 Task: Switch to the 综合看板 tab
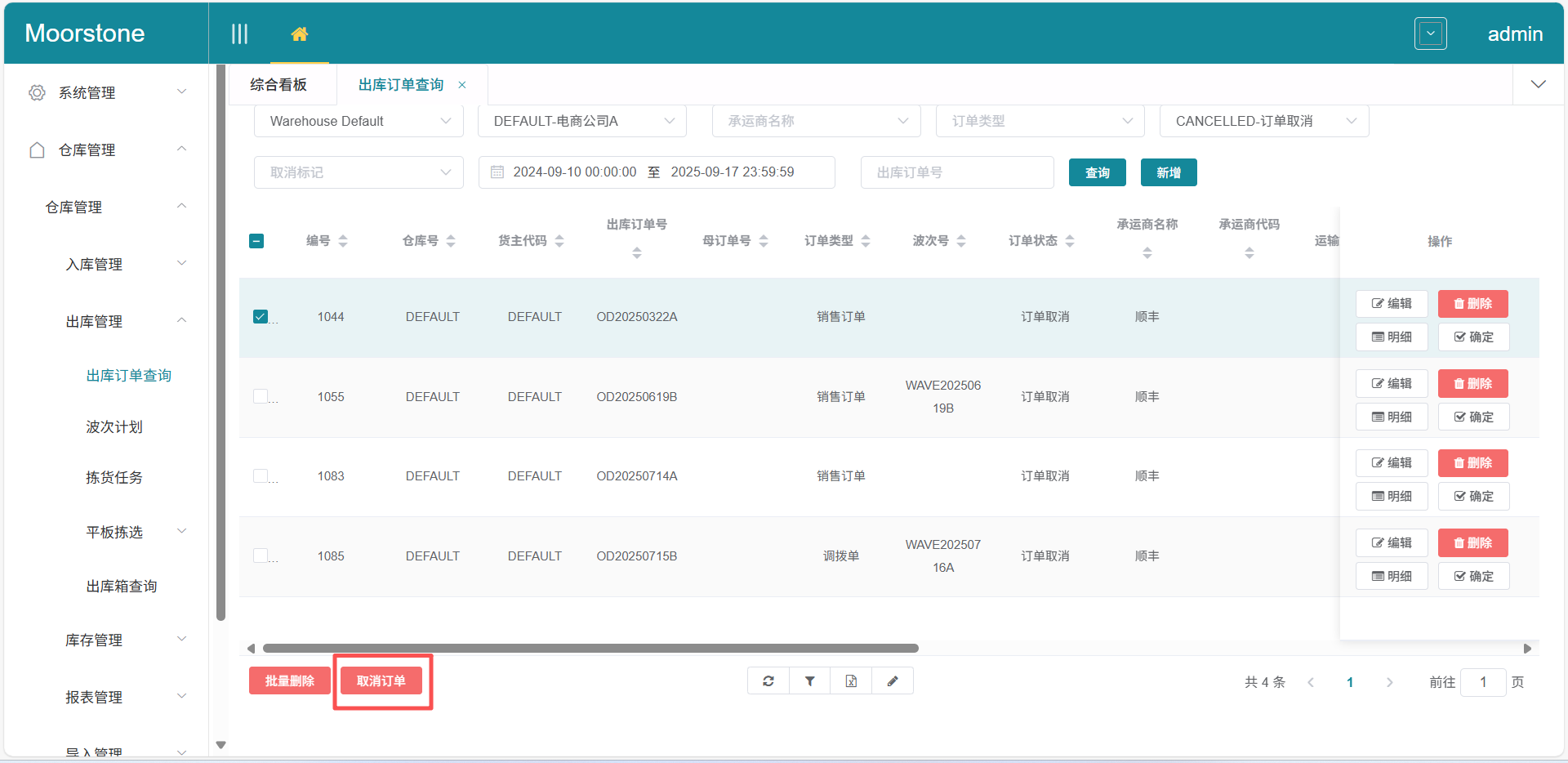click(278, 85)
